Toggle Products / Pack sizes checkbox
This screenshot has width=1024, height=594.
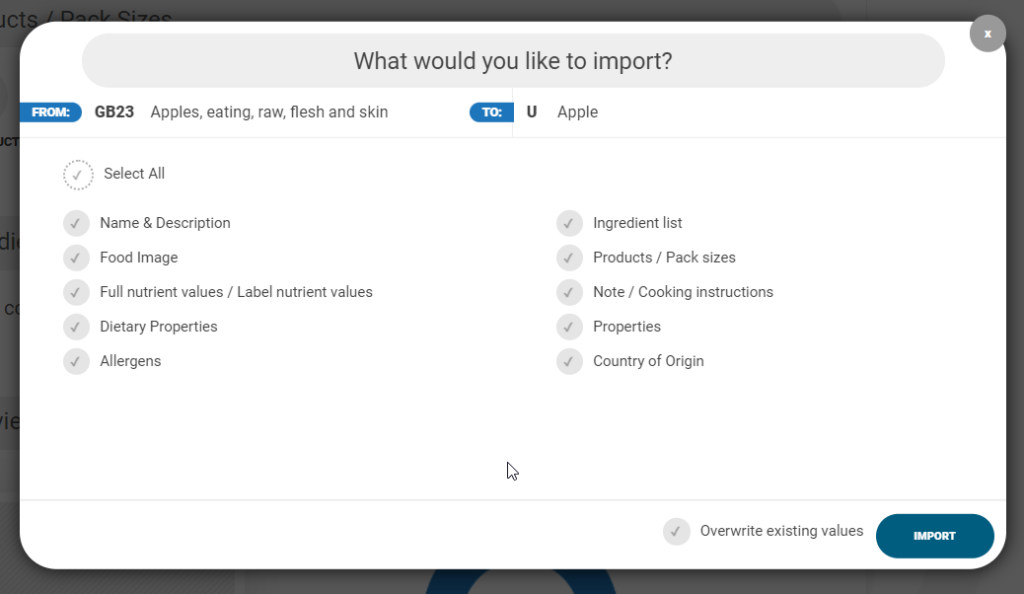(570, 258)
